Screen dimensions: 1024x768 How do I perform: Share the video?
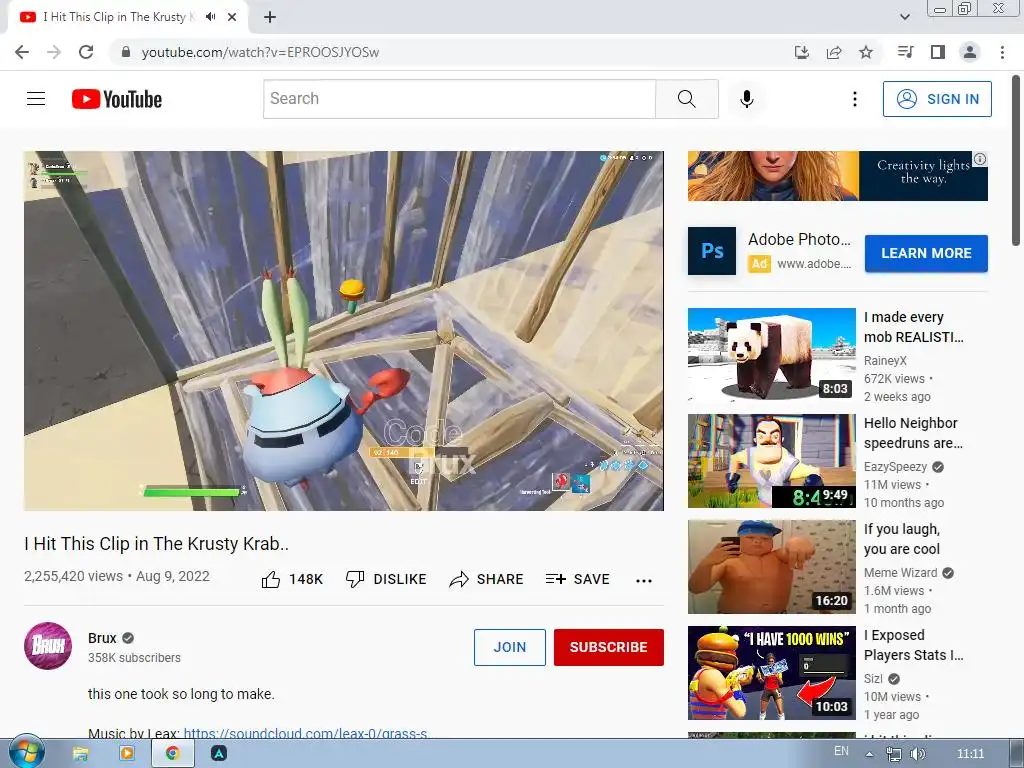487,579
